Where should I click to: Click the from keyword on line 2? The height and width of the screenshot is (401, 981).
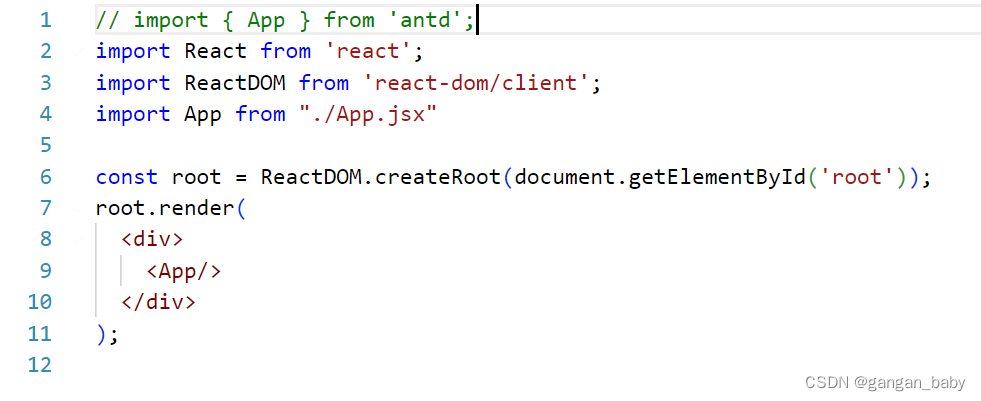[285, 51]
